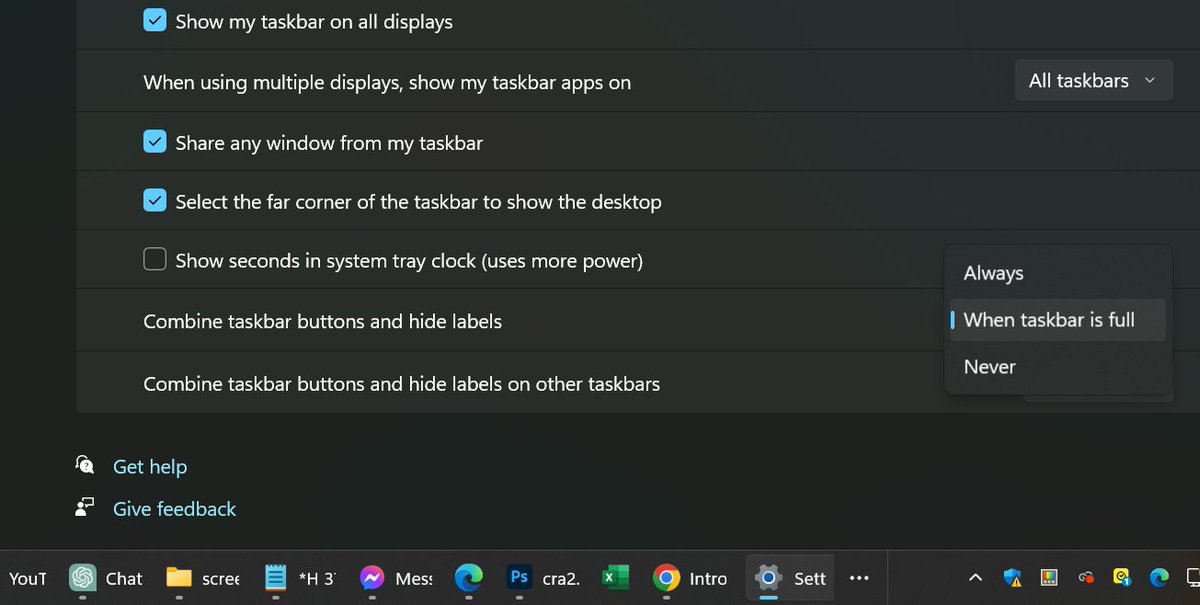
Task: Open Microsoft Excel on the taskbar
Action: [615, 578]
